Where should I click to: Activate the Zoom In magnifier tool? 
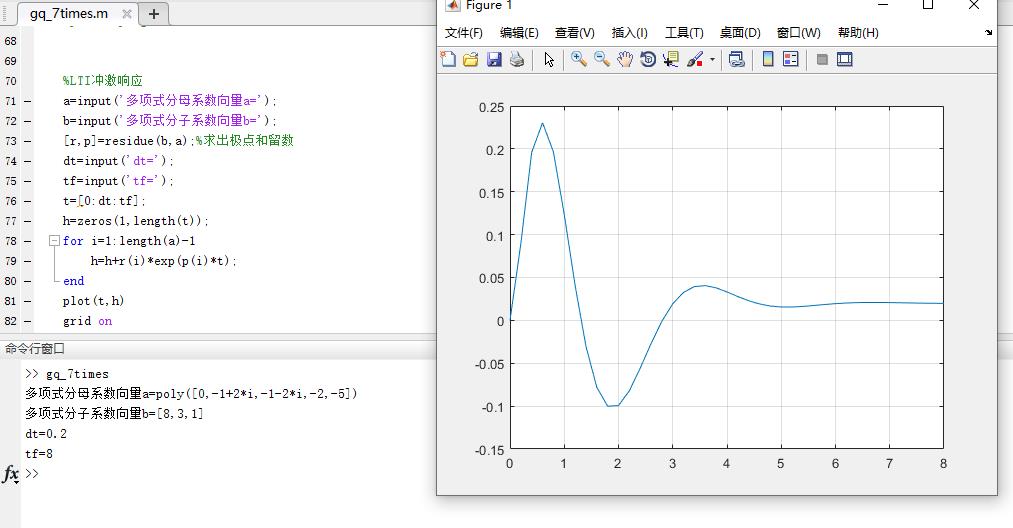[x=578, y=59]
